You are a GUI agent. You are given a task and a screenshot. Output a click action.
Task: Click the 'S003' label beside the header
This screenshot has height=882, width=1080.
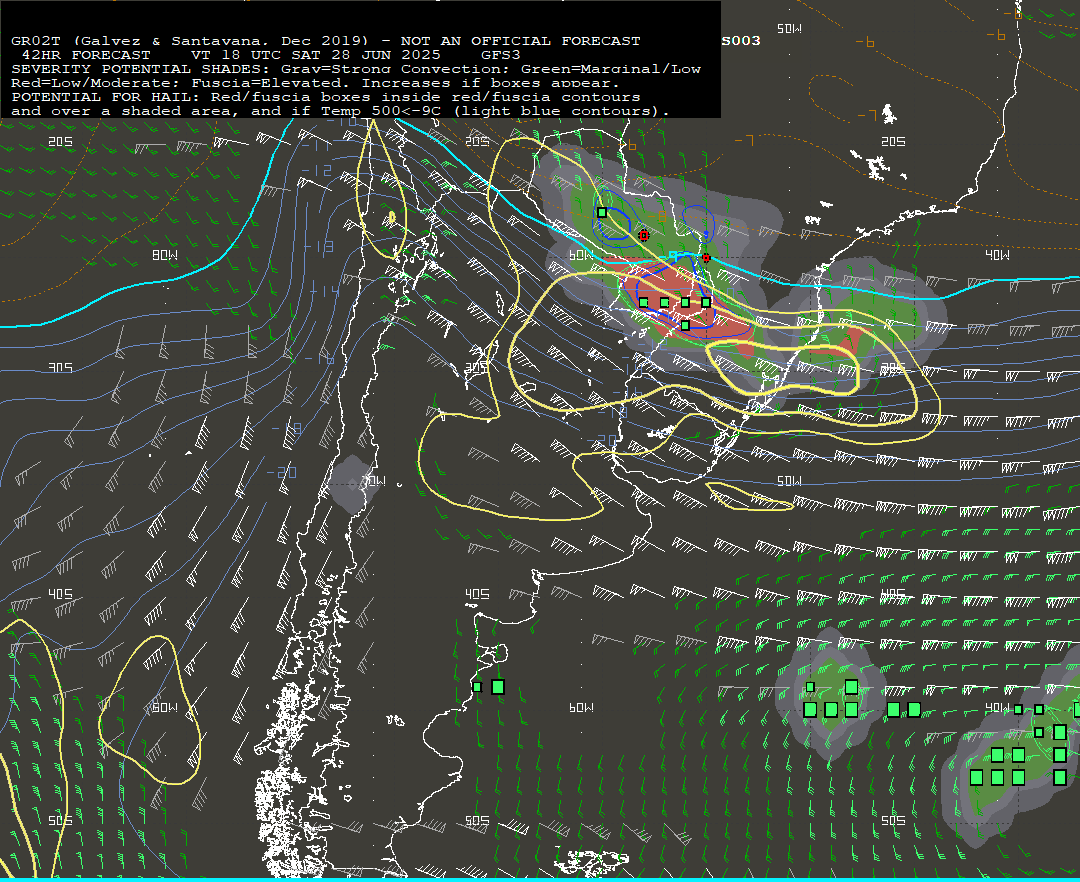point(741,41)
